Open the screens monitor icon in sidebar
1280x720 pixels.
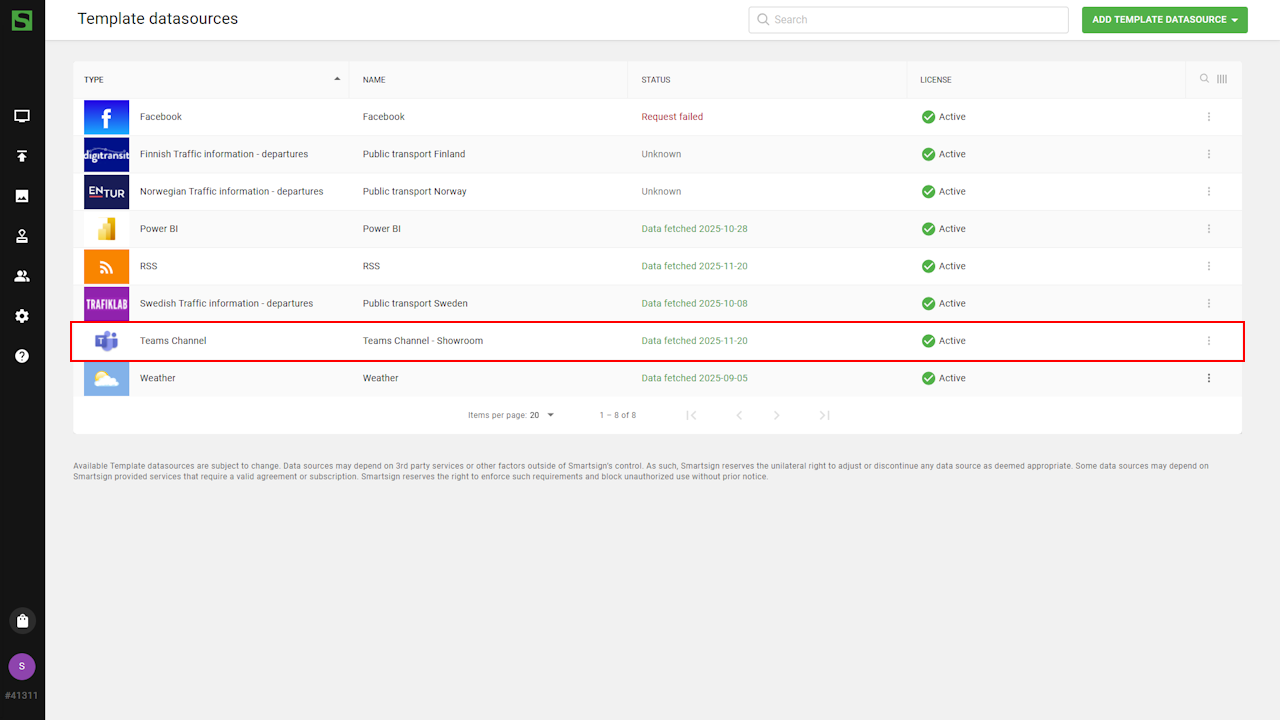(x=22, y=116)
